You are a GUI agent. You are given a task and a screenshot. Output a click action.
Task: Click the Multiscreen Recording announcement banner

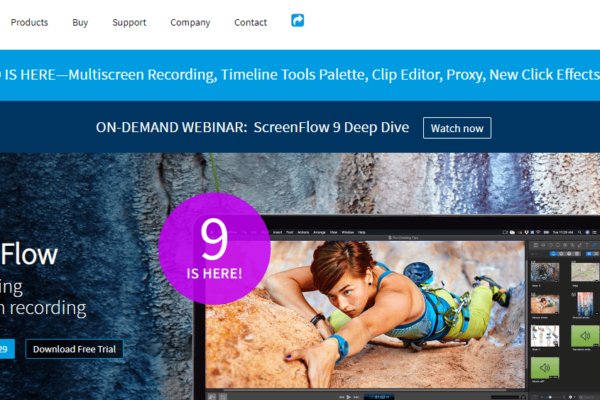(300, 75)
